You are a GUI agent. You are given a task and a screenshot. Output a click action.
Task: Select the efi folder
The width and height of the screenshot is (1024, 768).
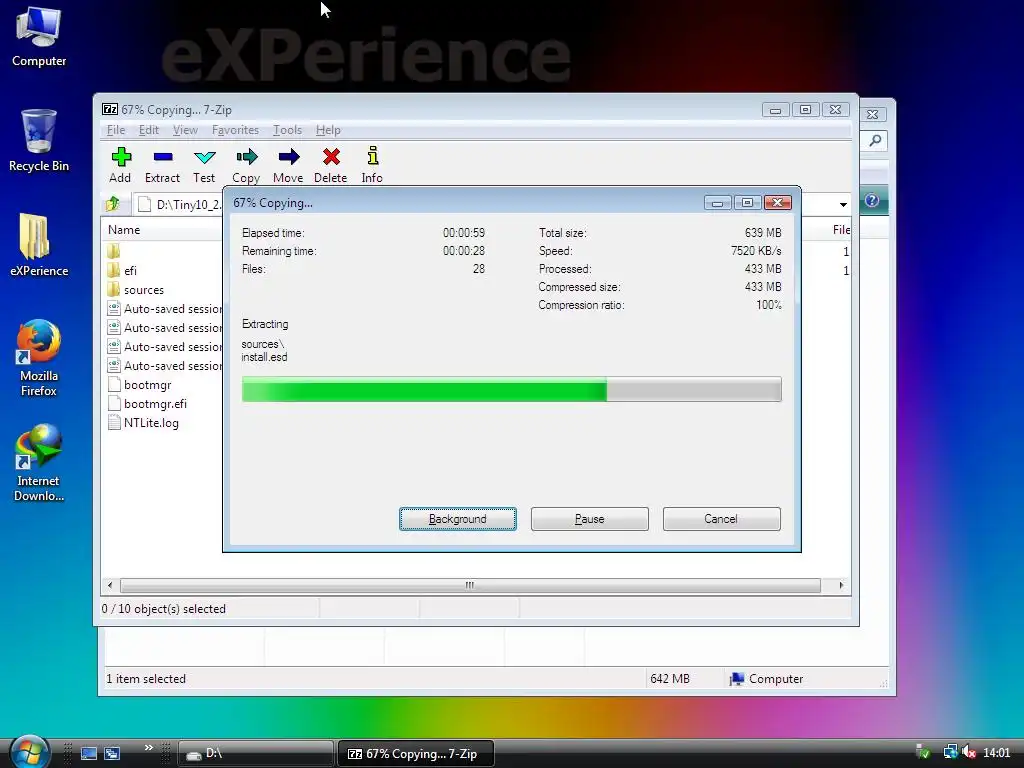tap(131, 270)
